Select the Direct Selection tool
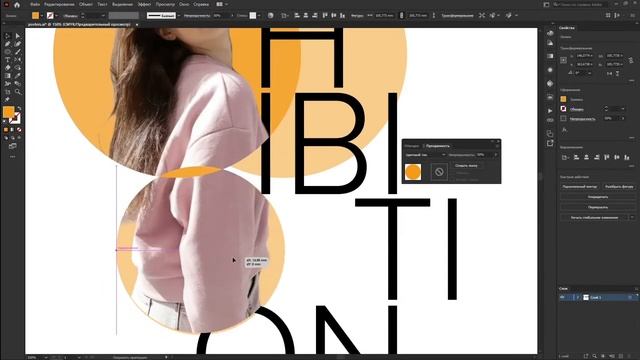Image resolution: width=640 pixels, height=360 pixels. coord(18,36)
